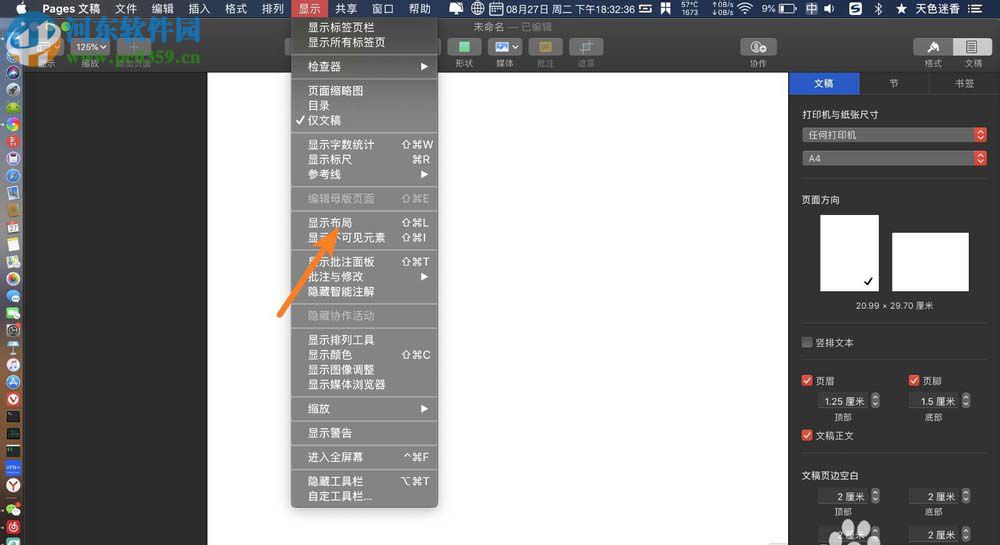
Task: Expand the 批注与修改 submenu
Action: [364, 277]
